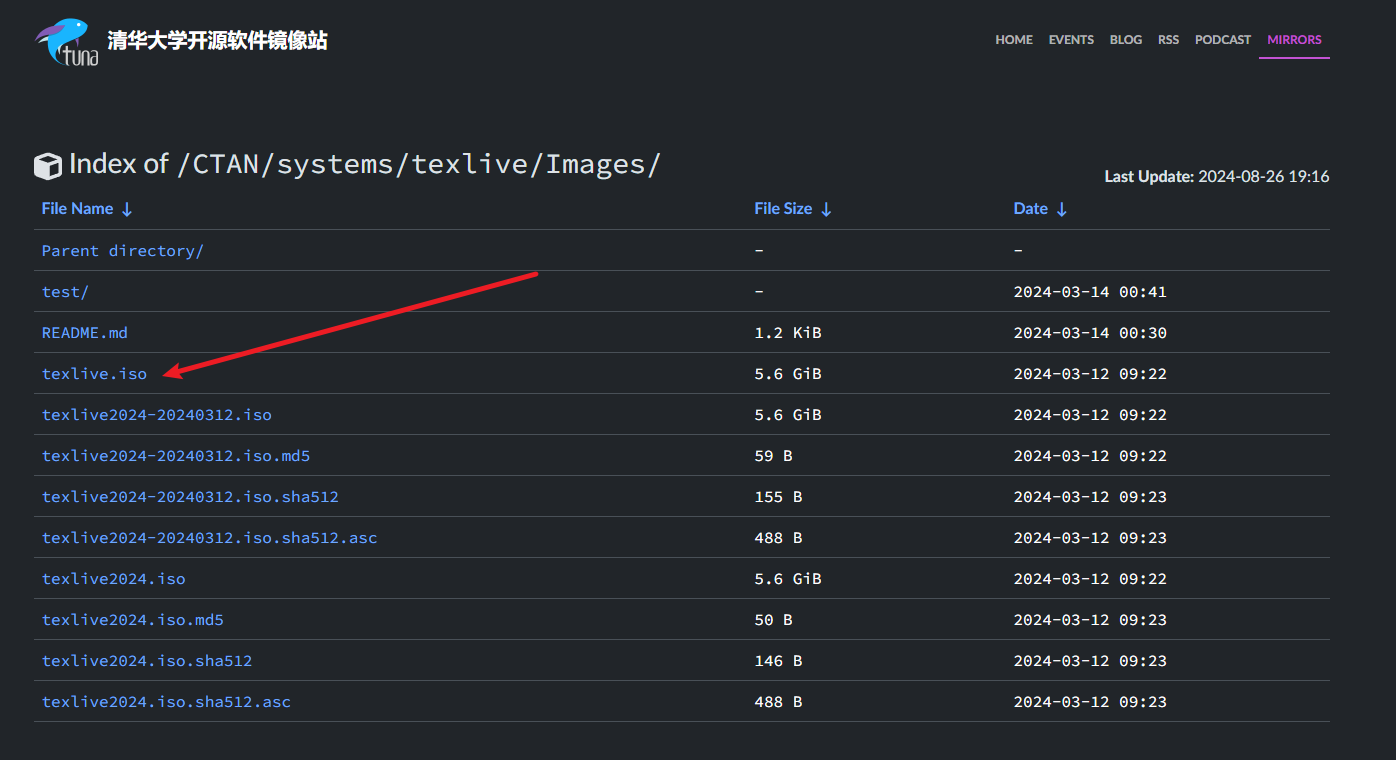
Task: Open the HOME navigation item
Action: coord(1014,40)
